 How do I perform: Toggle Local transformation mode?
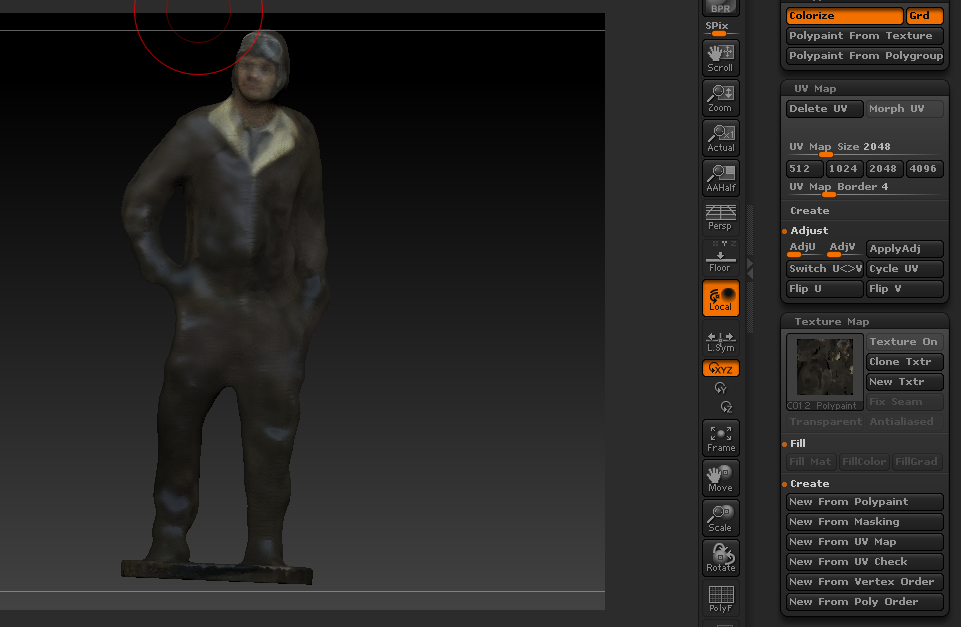point(720,298)
